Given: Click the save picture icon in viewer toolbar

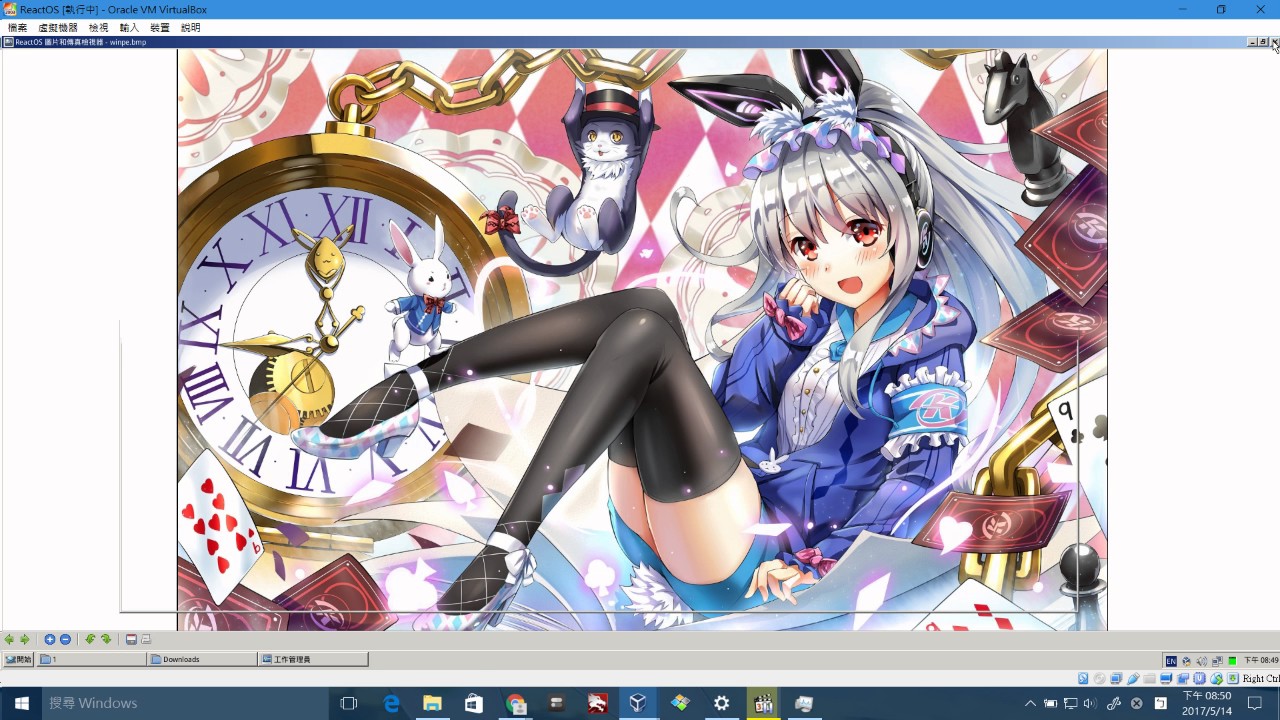Looking at the screenshot, I should [x=131, y=639].
